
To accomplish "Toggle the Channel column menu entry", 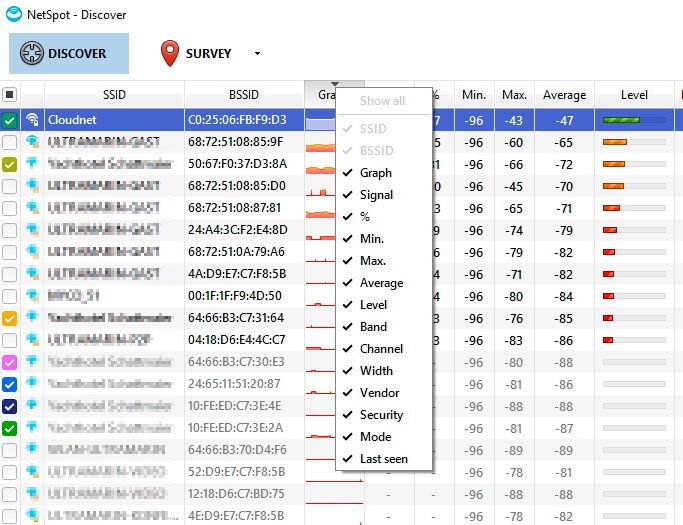I will coord(384,349).
